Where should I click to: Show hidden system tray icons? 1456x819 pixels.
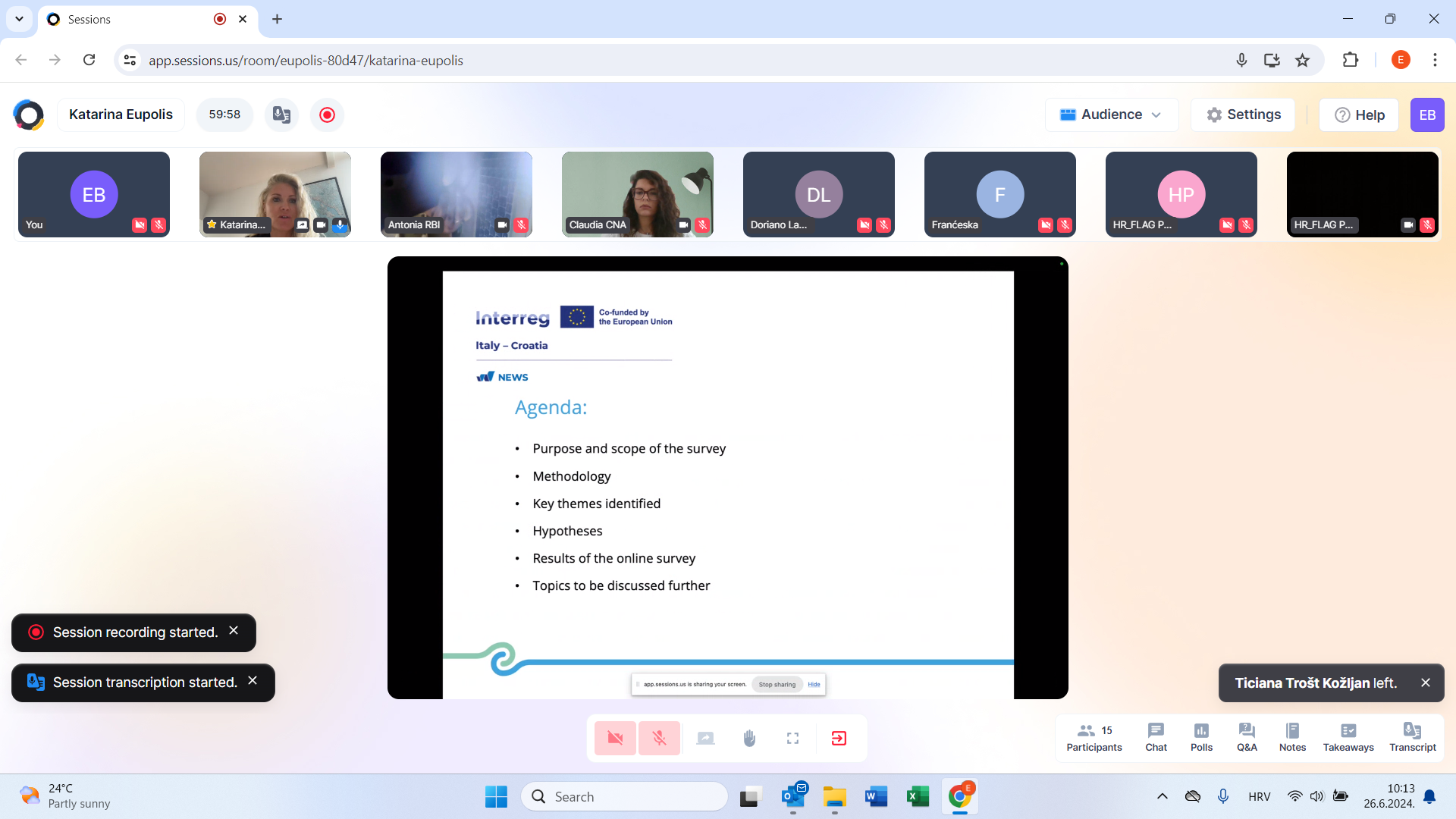[1162, 796]
